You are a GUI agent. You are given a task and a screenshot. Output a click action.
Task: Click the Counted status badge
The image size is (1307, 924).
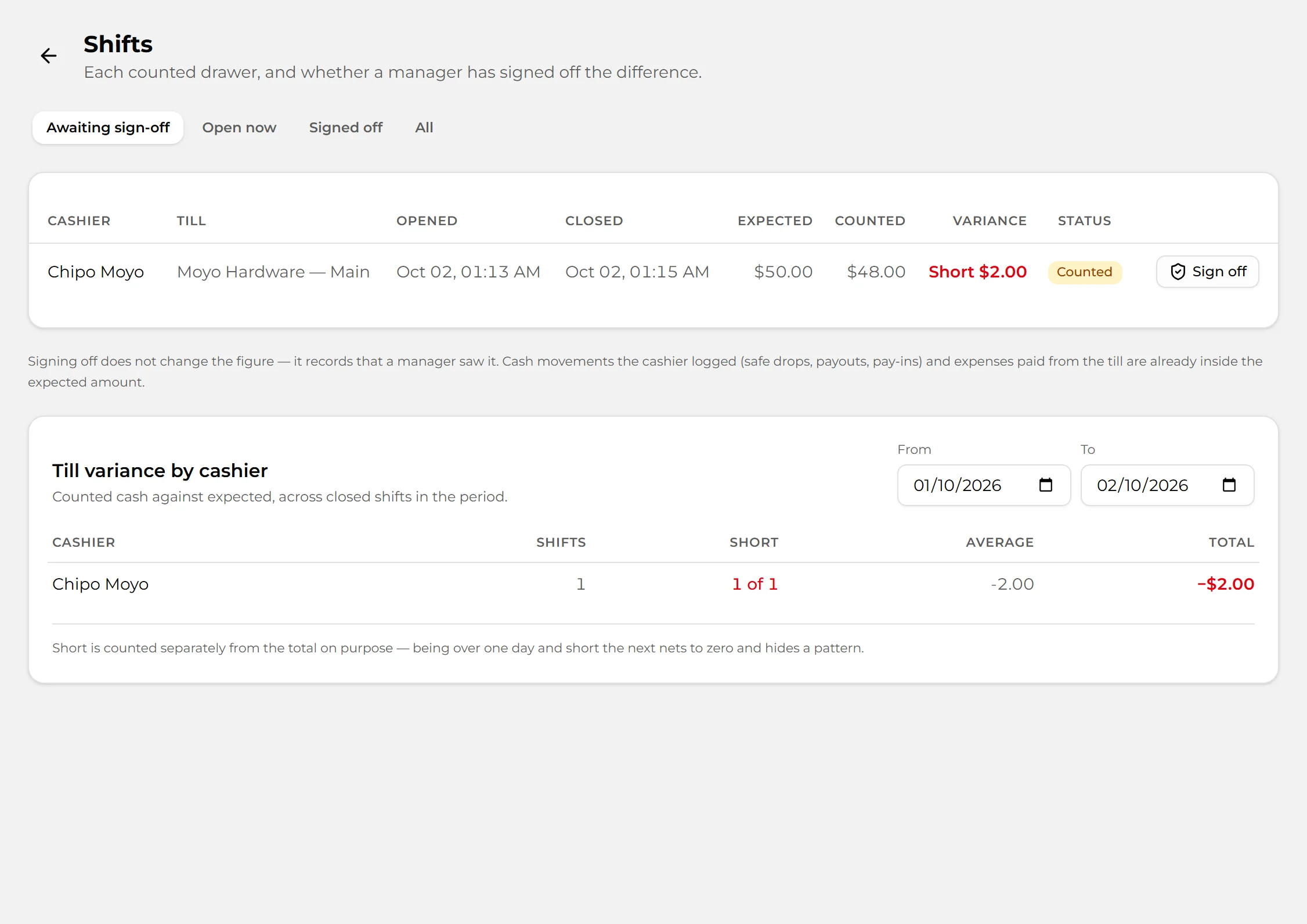(x=1084, y=272)
